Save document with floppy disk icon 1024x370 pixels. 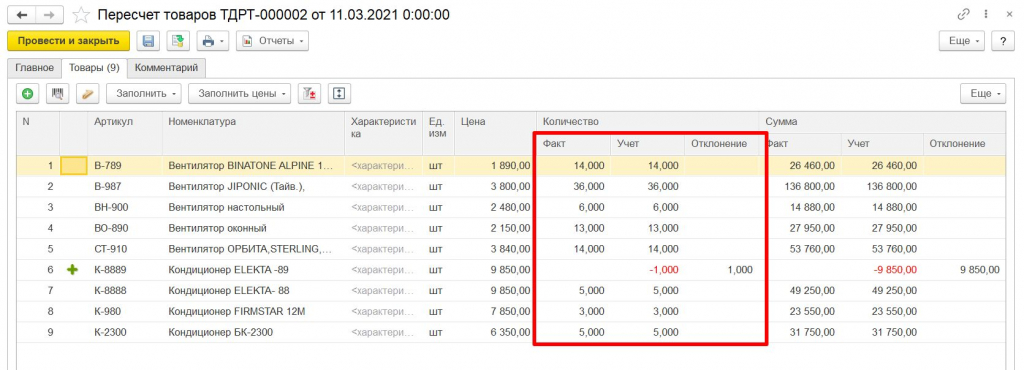148,41
